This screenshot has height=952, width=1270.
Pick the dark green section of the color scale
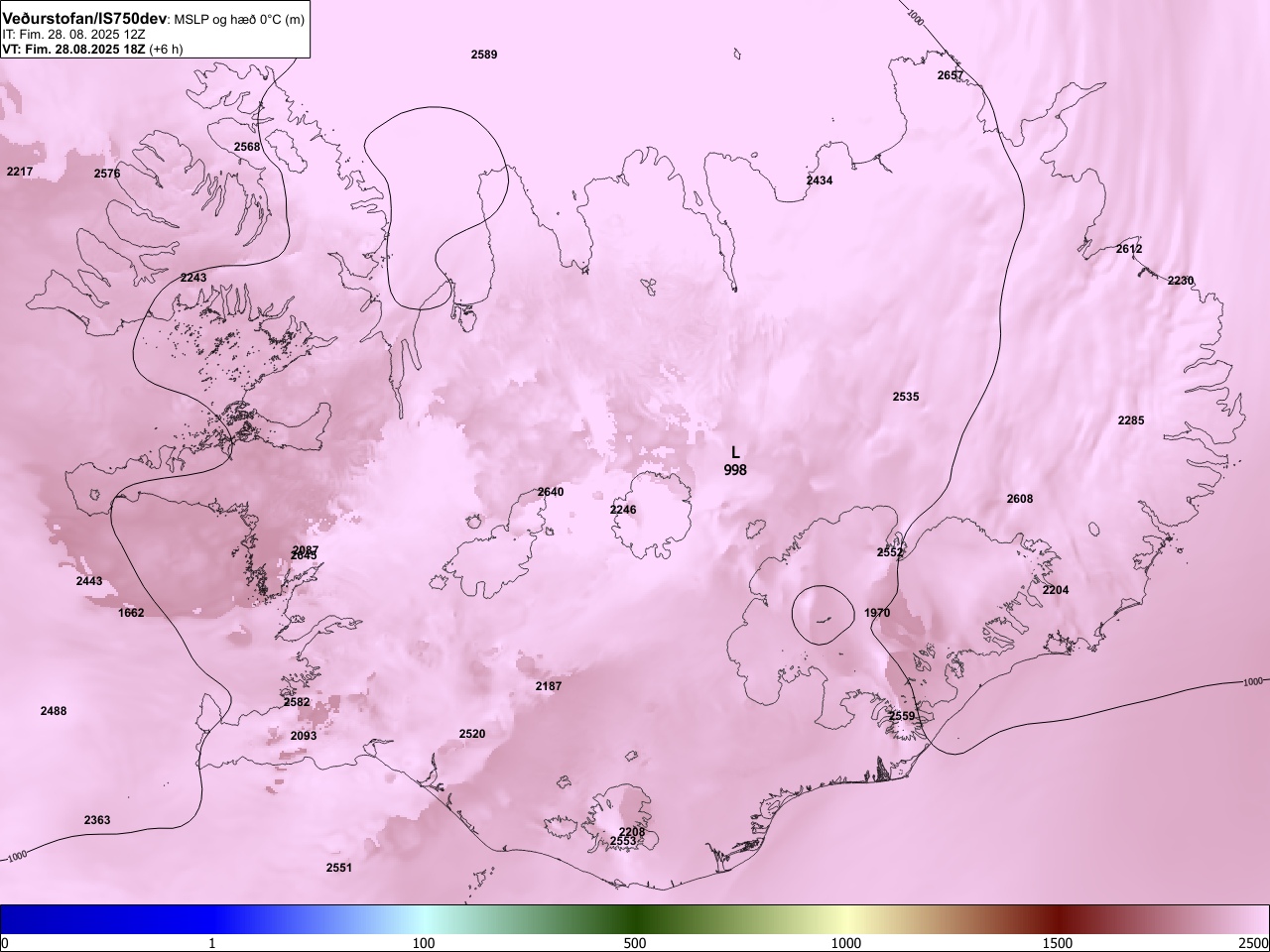click(x=635, y=919)
